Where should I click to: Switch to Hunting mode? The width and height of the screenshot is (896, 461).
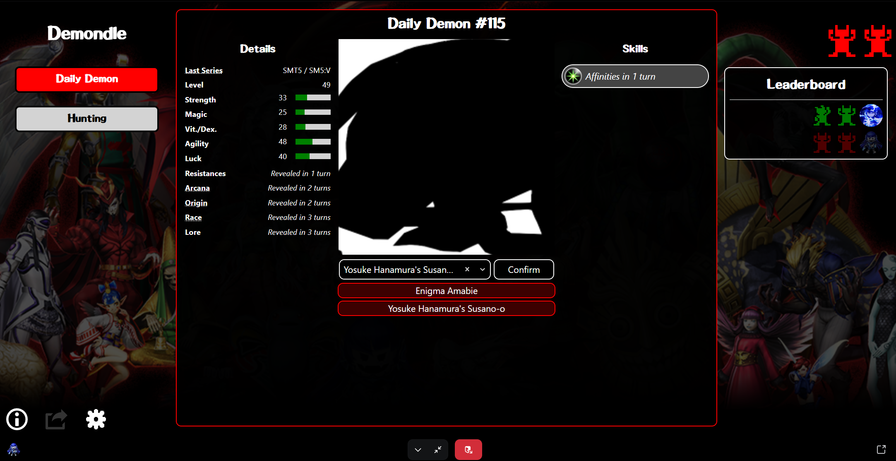[x=86, y=118]
